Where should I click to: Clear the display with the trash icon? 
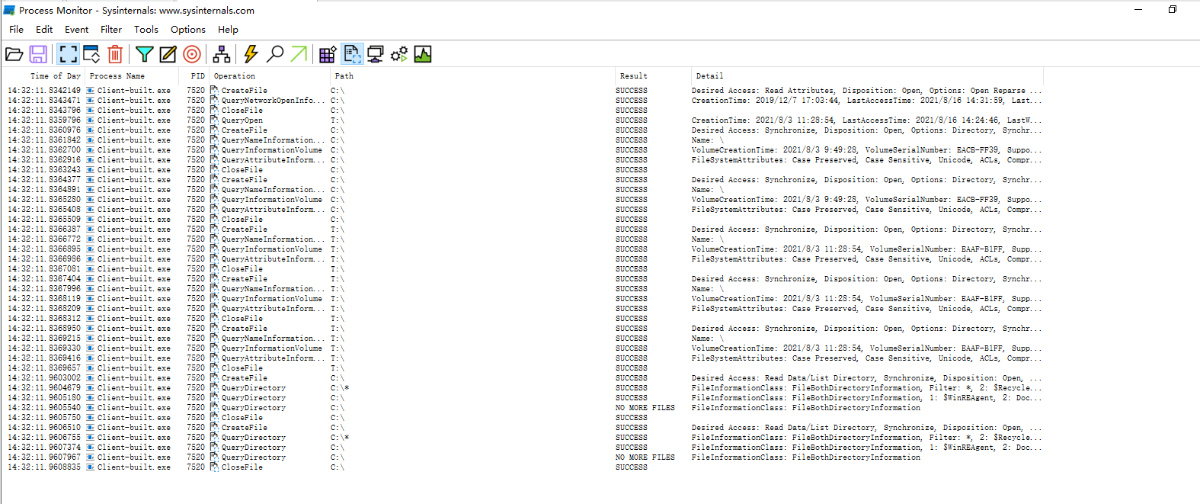[x=116, y=54]
